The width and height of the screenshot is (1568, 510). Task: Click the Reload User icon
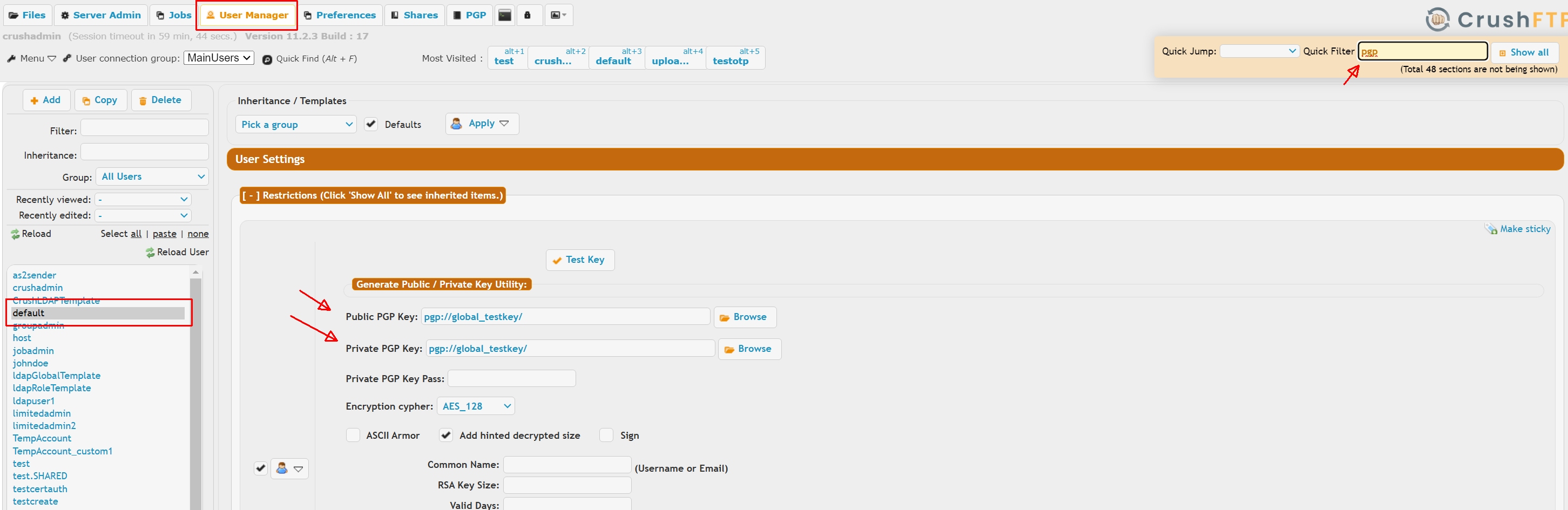click(150, 252)
